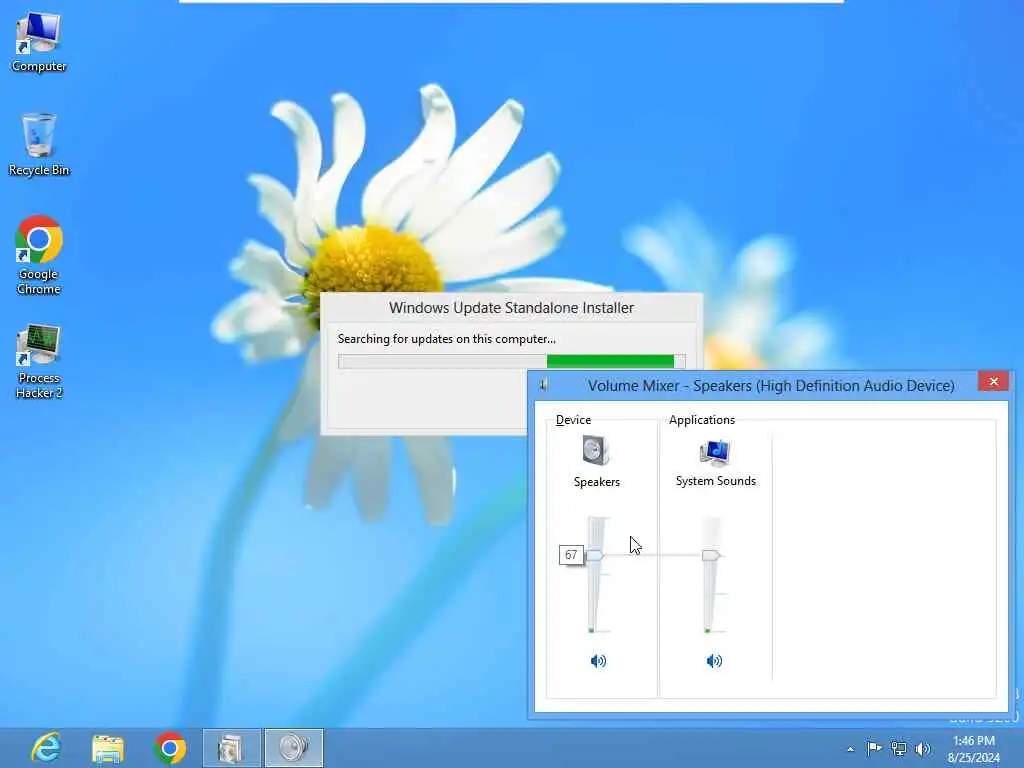Click the network tray icon

pos(899,748)
